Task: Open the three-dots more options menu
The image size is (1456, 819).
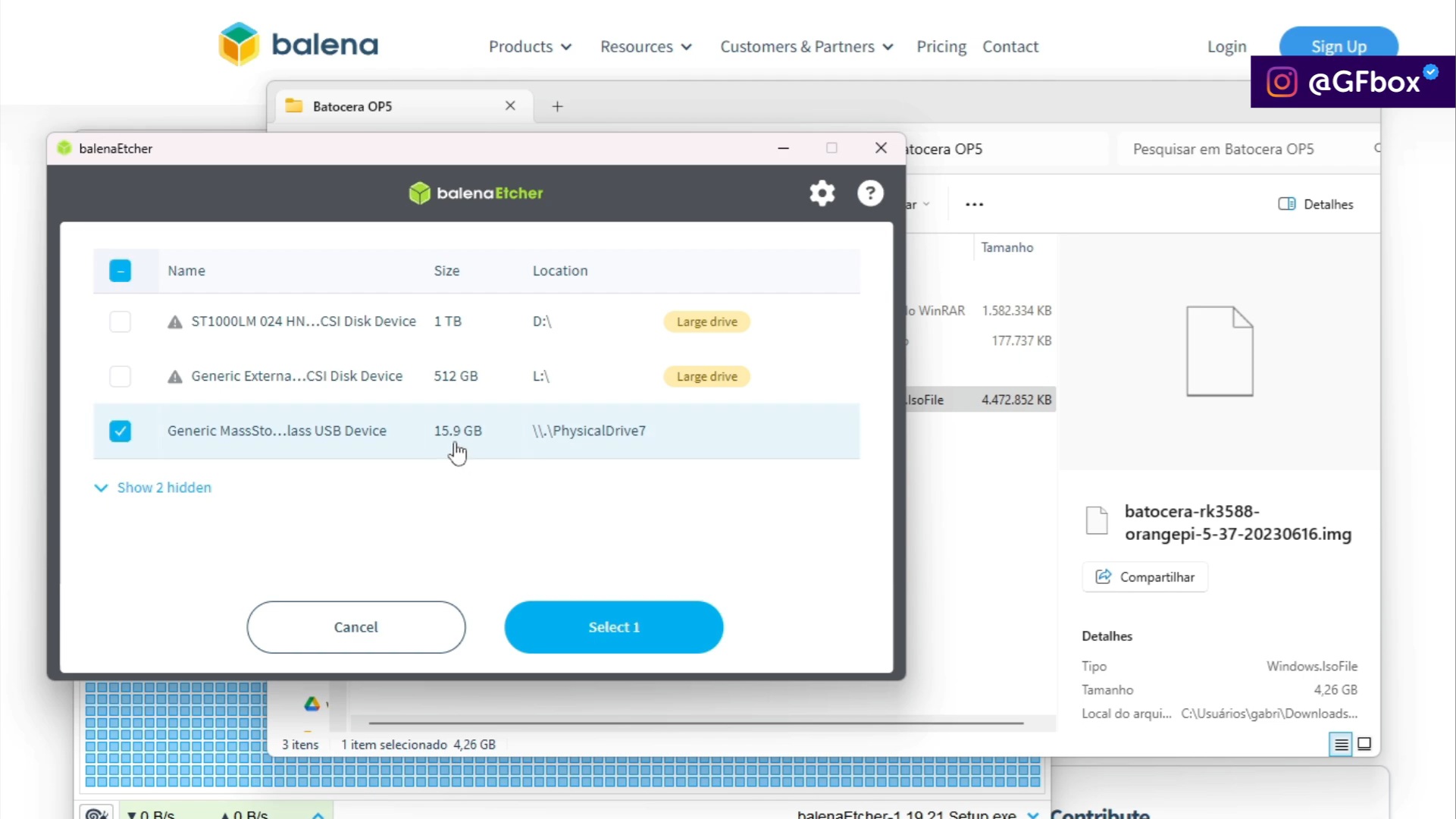Action: 974,205
